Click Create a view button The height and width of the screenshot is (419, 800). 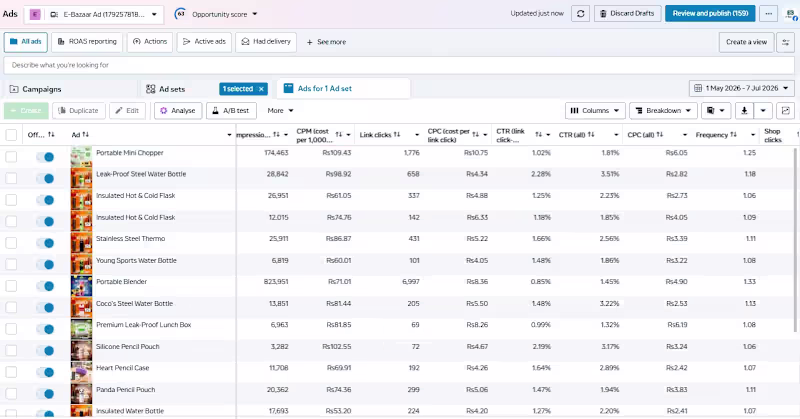click(746, 42)
